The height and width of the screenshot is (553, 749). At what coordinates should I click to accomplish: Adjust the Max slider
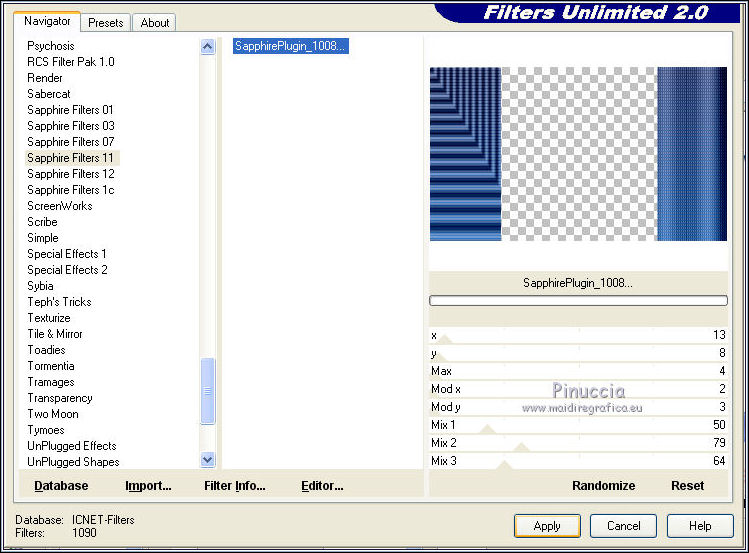tap(578, 371)
